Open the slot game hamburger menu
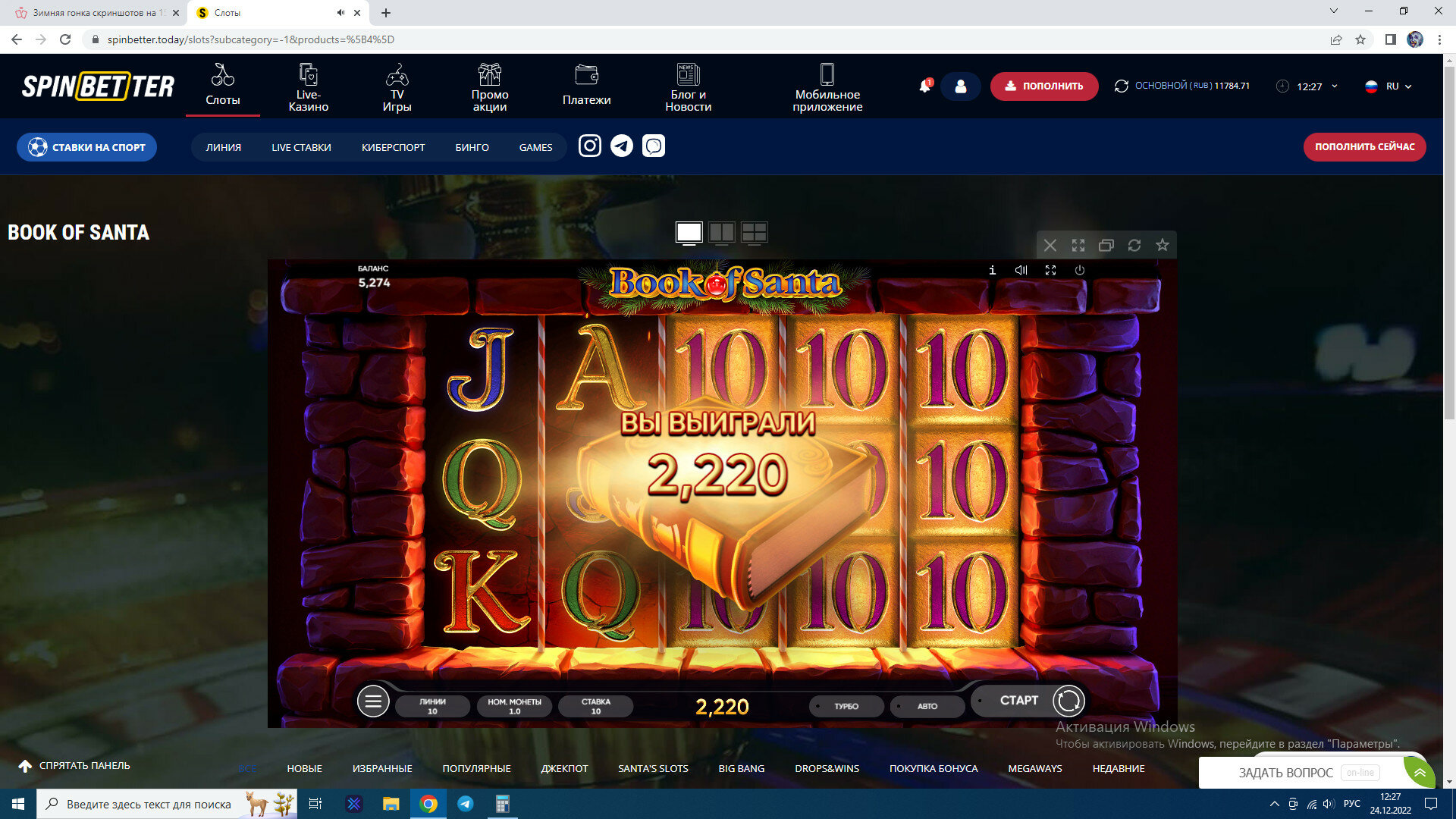This screenshot has width=1456, height=819. (373, 701)
